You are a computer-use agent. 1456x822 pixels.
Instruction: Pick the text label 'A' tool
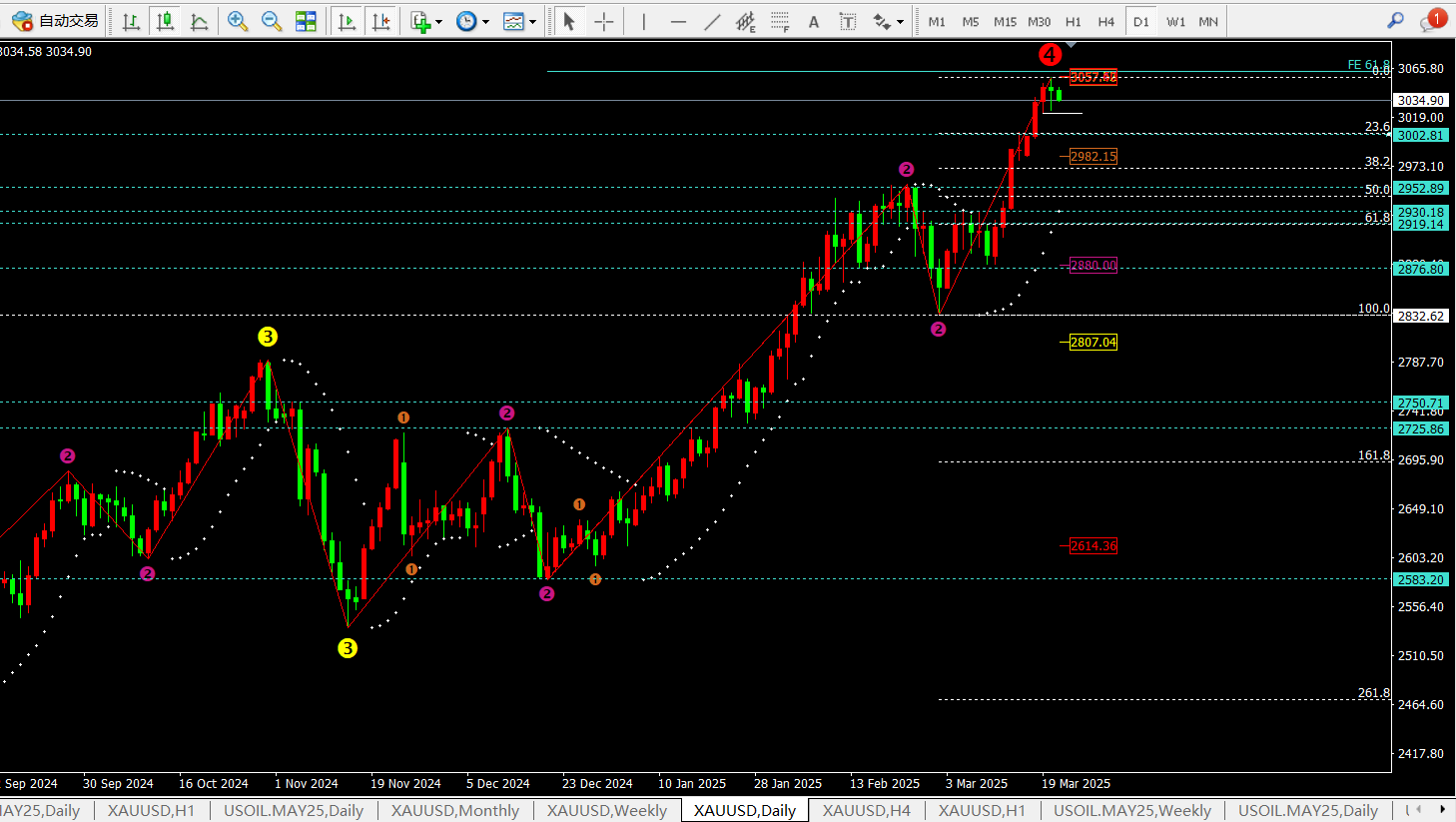(814, 21)
